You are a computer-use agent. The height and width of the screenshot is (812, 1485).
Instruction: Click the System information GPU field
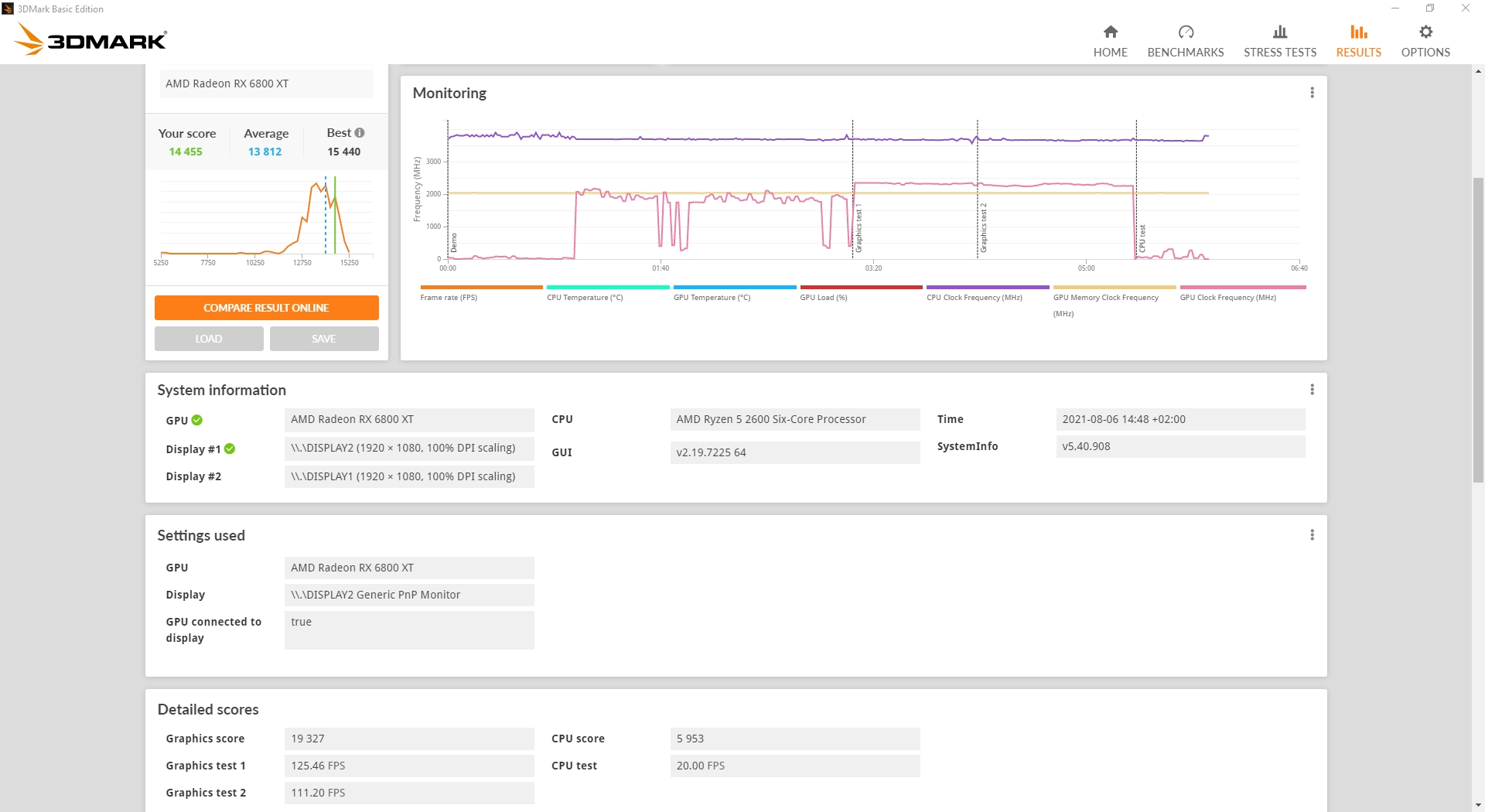tap(409, 419)
